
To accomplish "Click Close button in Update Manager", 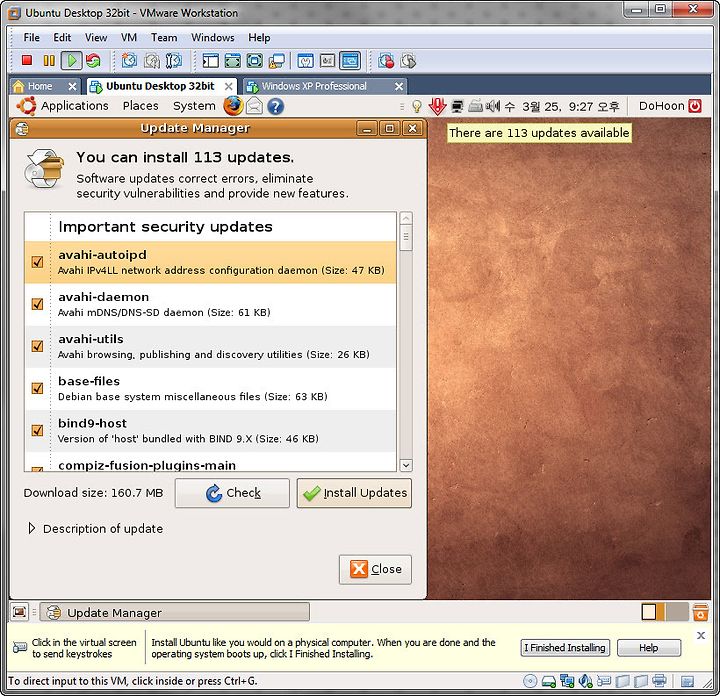I will pos(375,569).
